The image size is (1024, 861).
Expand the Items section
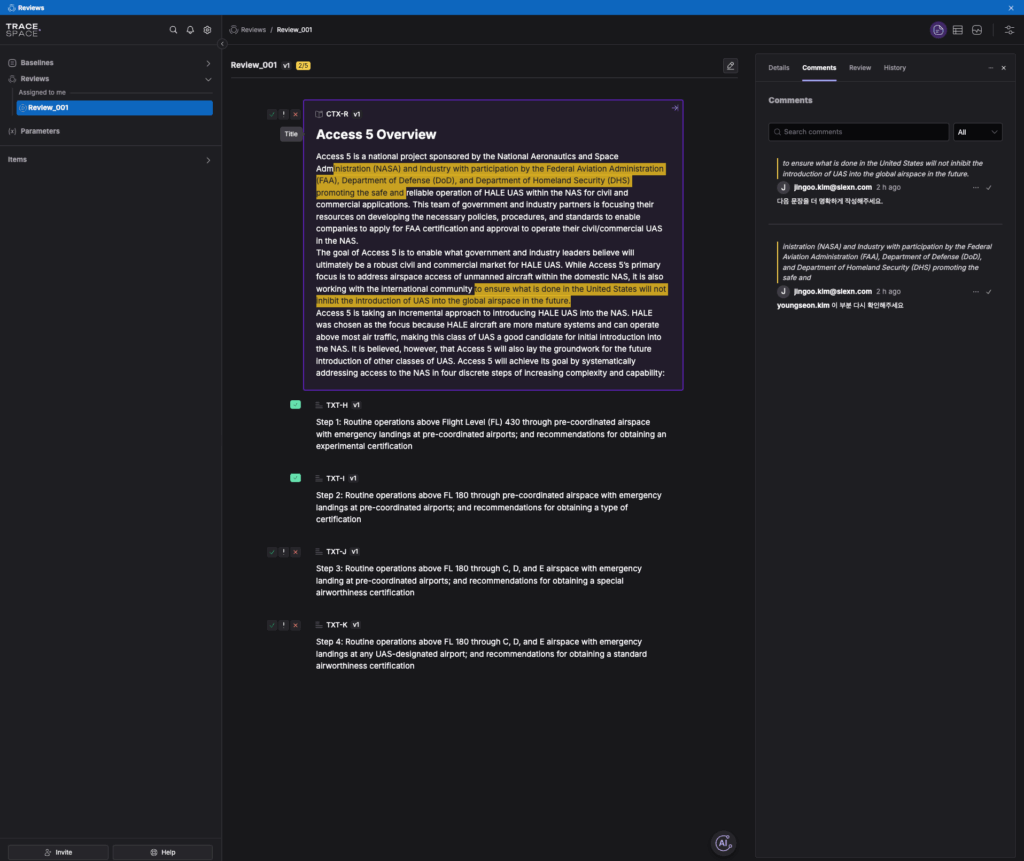point(208,160)
